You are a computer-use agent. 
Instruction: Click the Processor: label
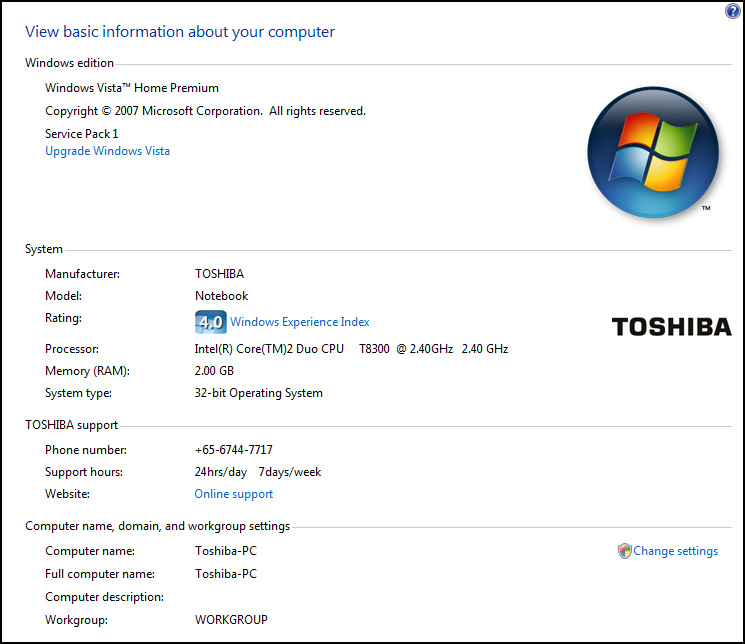(x=72, y=349)
